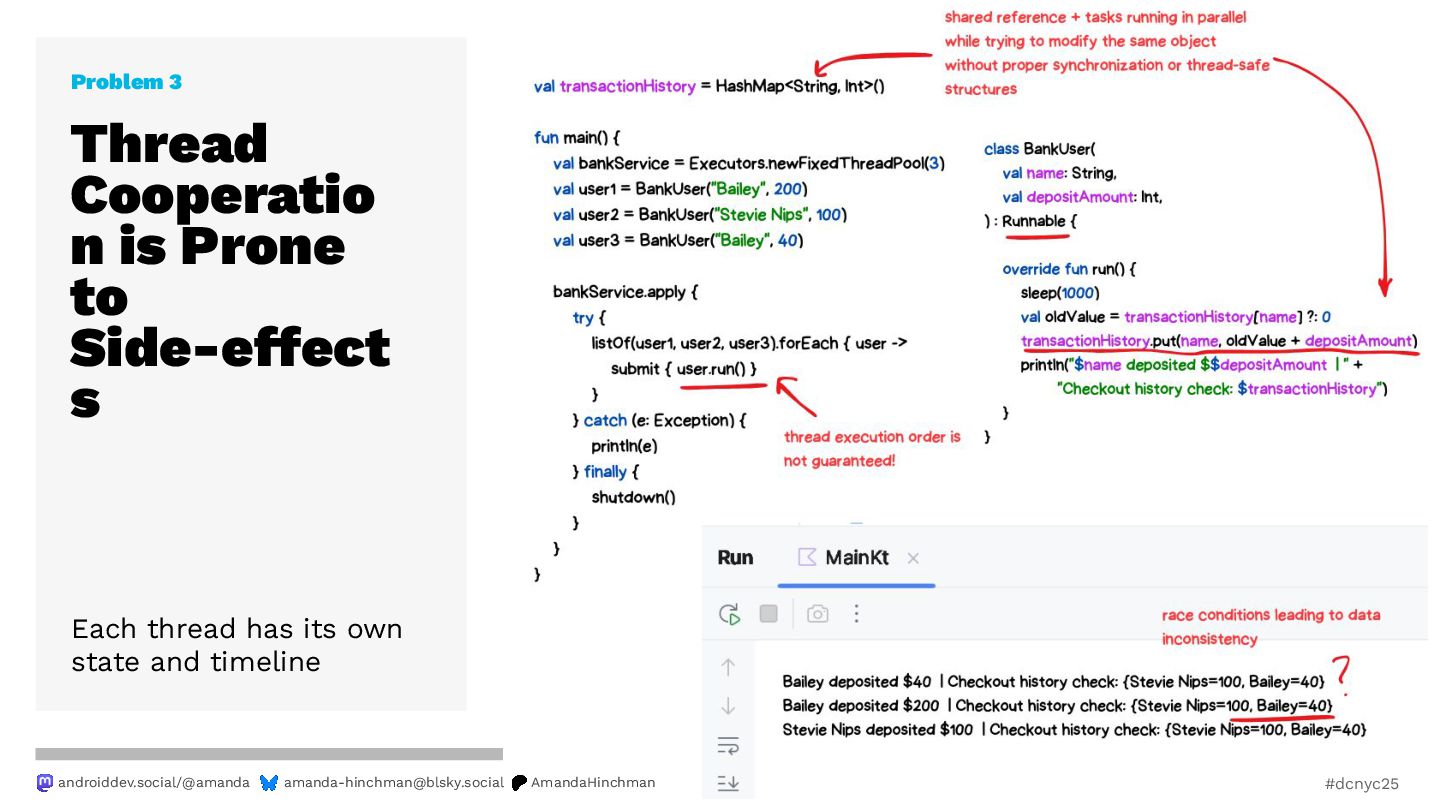Click the "Checkout history check" string line in code
Image resolution: width=1440 pixels, height=810 pixels.
click(1222, 389)
